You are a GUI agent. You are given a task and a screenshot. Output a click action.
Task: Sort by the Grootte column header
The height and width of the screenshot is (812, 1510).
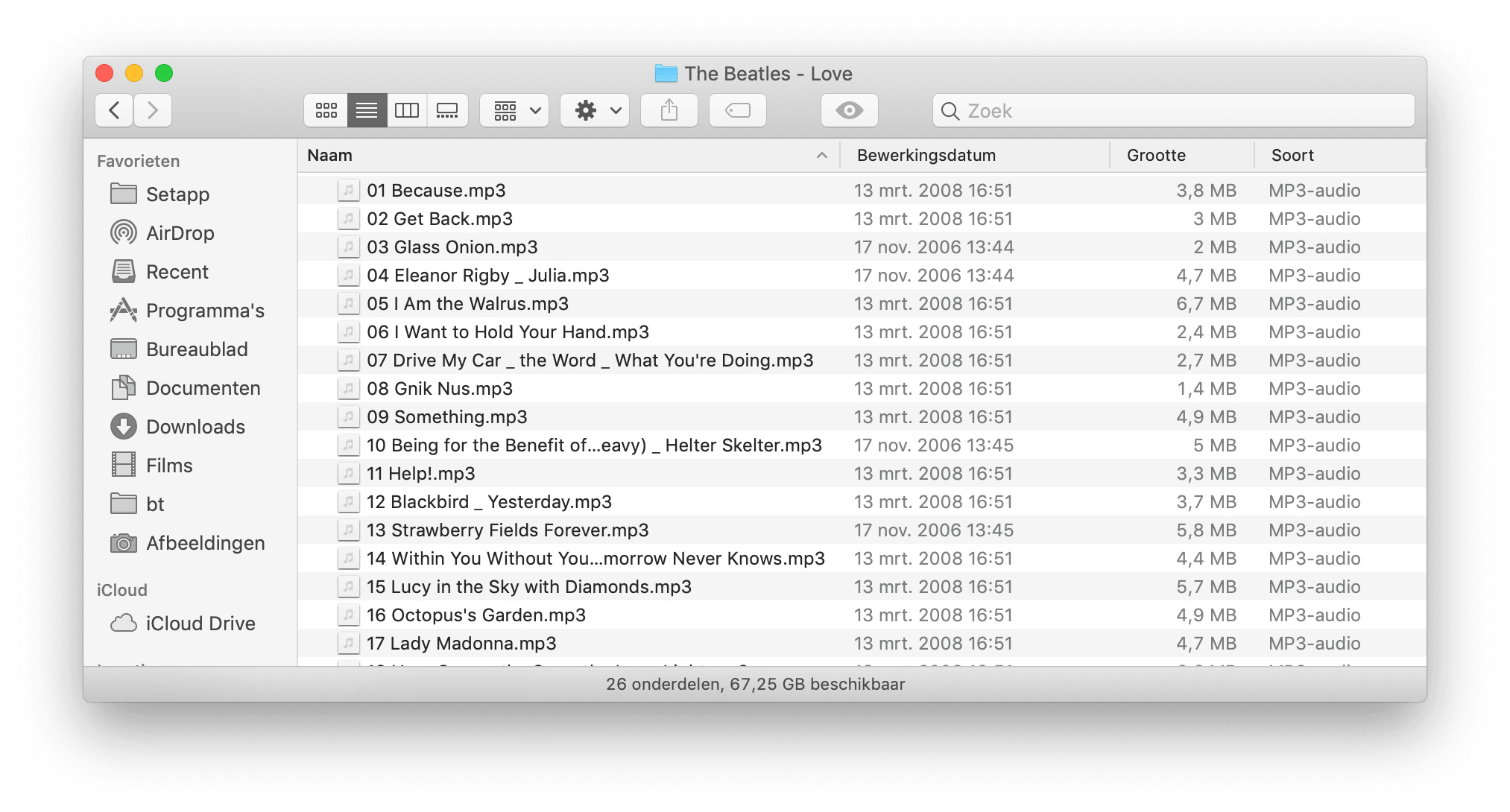[x=1182, y=155]
